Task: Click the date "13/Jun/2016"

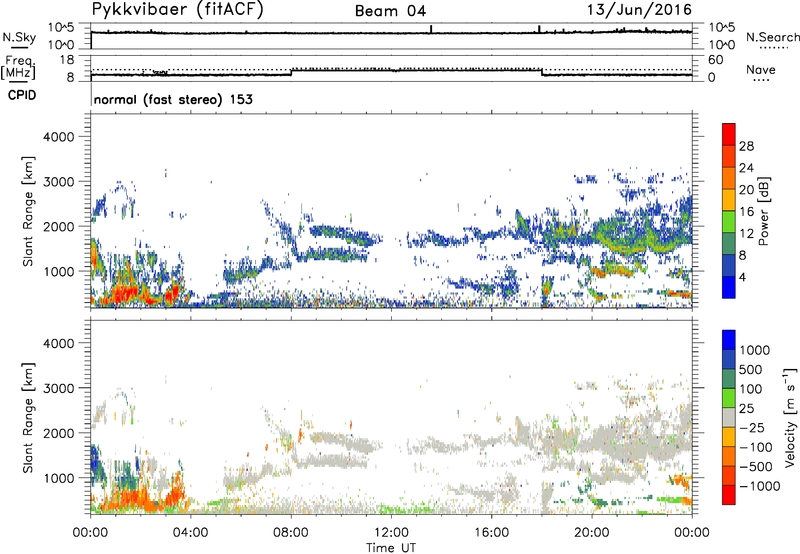Action: pyautogui.click(x=639, y=10)
